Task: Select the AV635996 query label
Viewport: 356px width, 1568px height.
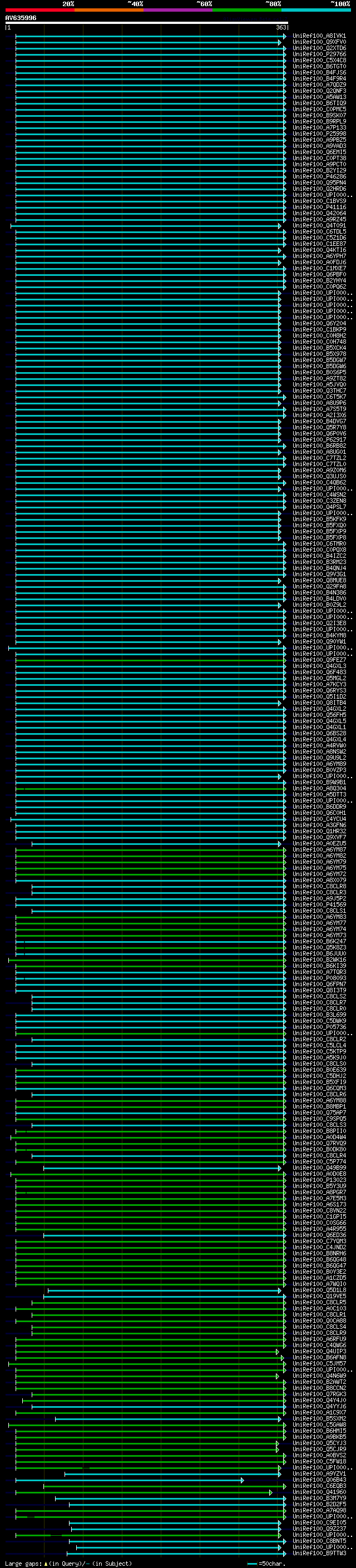Action: 21,18
